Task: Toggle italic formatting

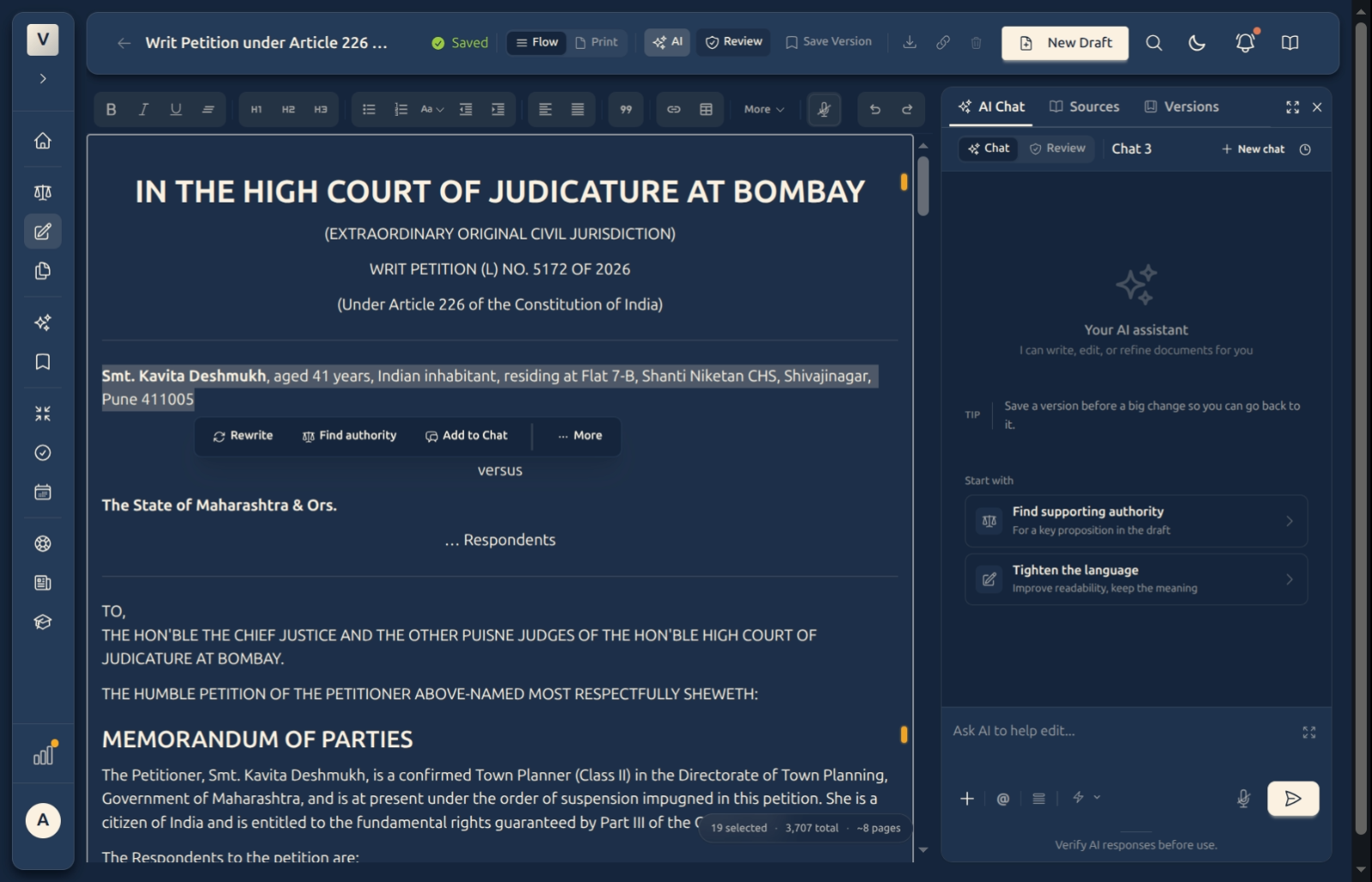Action: click(143, 109)
